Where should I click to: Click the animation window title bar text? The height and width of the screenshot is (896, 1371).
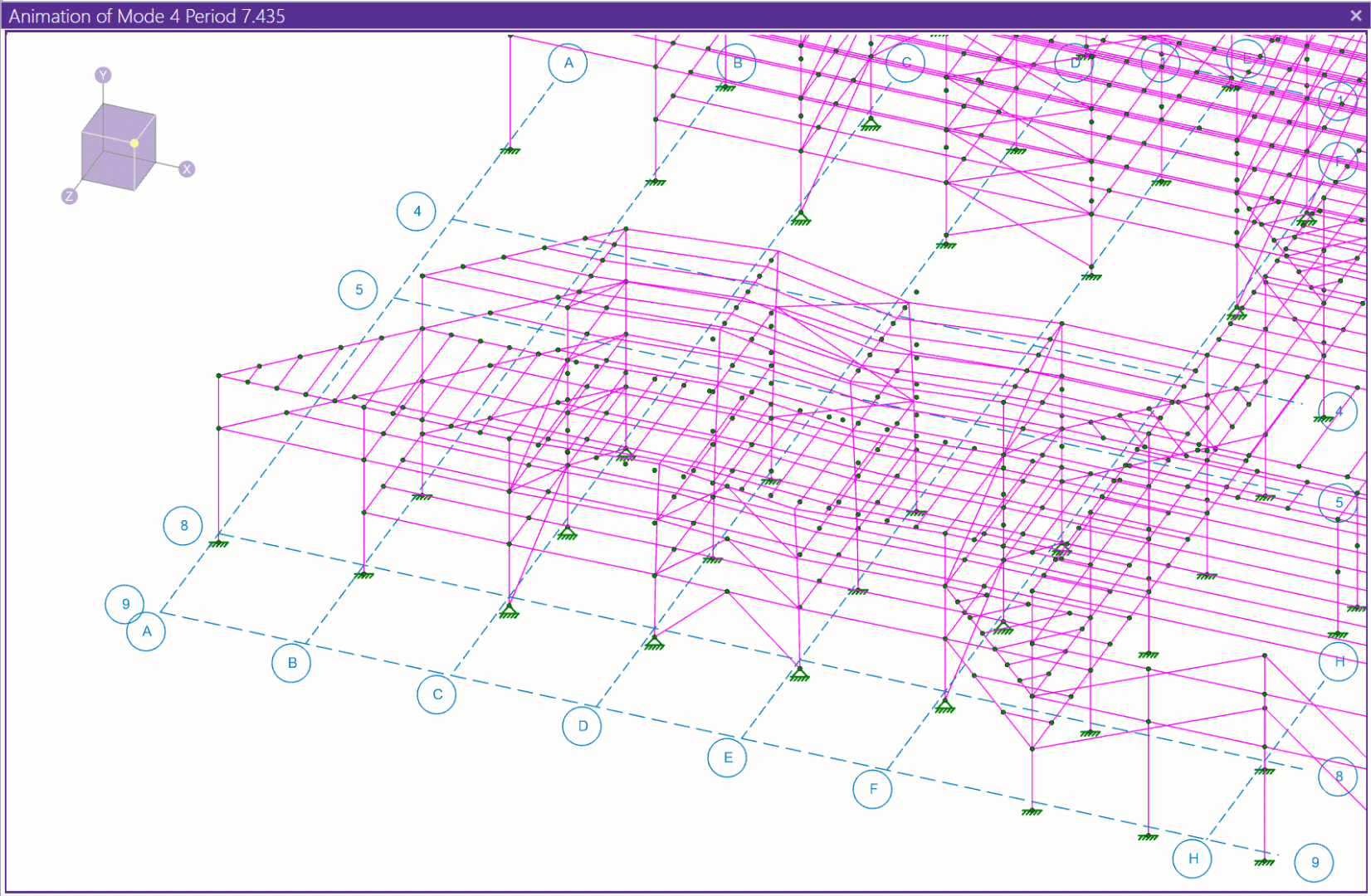147,16
